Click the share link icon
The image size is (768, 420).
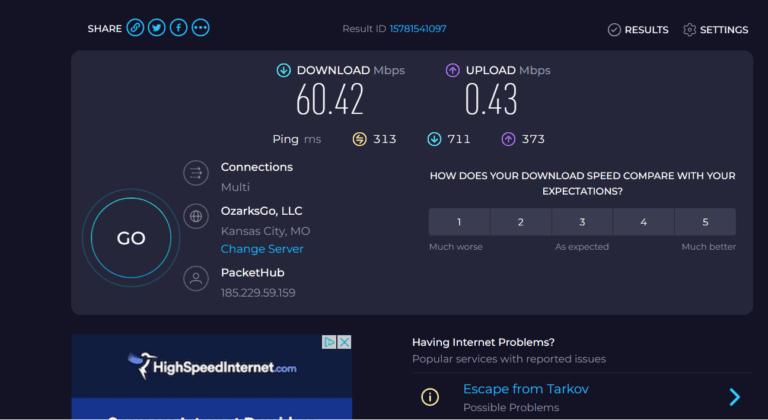tap(135, 28)
